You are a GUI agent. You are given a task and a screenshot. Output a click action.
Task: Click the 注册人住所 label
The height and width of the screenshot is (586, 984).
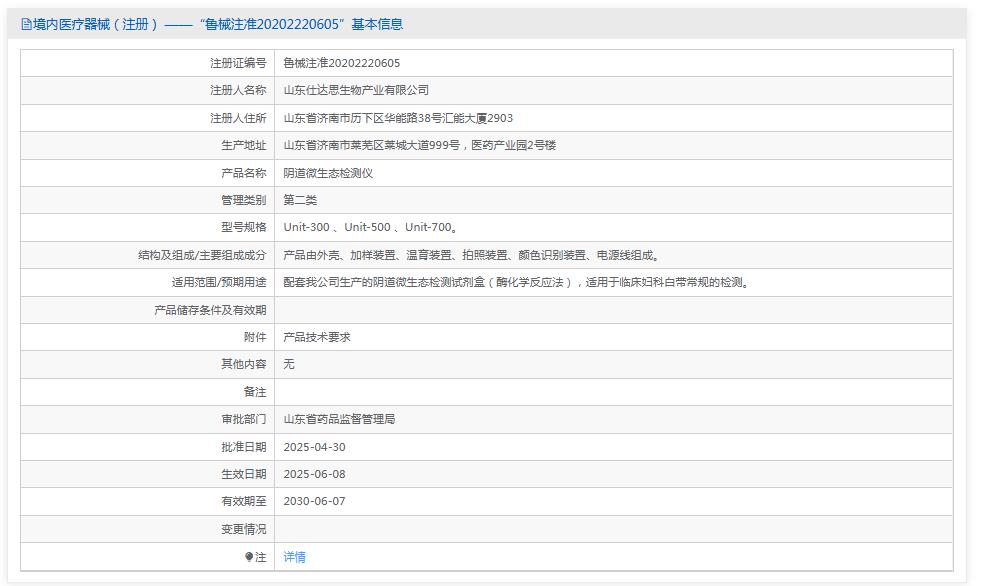[238, 118]
